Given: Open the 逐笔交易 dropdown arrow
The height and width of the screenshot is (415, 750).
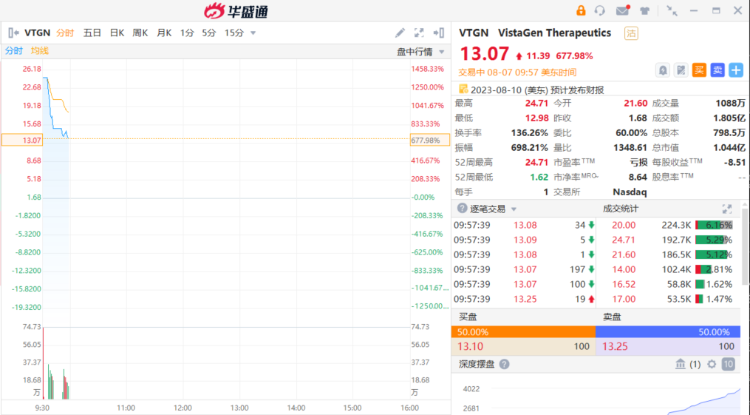Looking at the screenshot, I should tap(514, 209).
